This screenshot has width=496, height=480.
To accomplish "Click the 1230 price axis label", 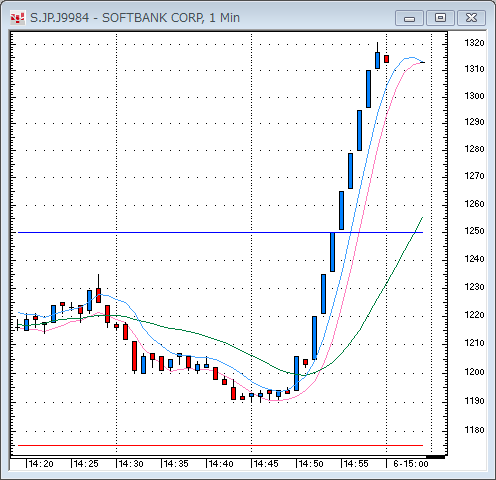I will (x=474, y=287).
